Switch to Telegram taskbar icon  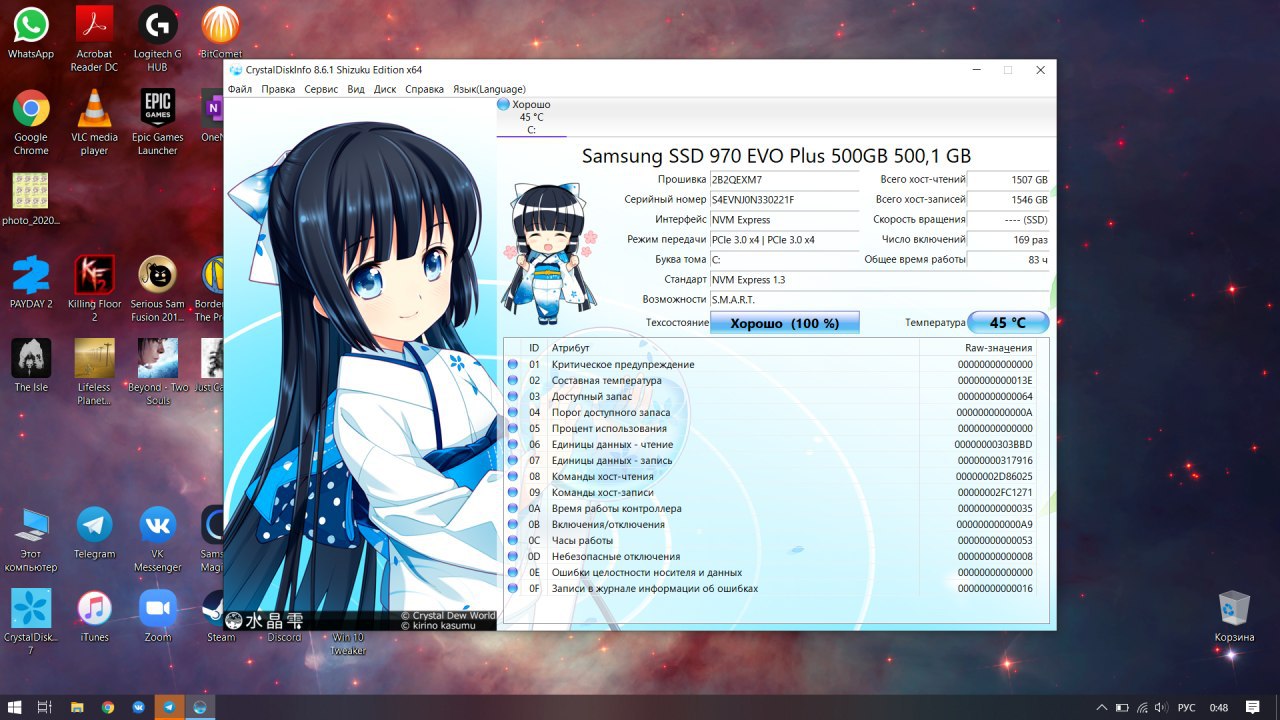169,707
